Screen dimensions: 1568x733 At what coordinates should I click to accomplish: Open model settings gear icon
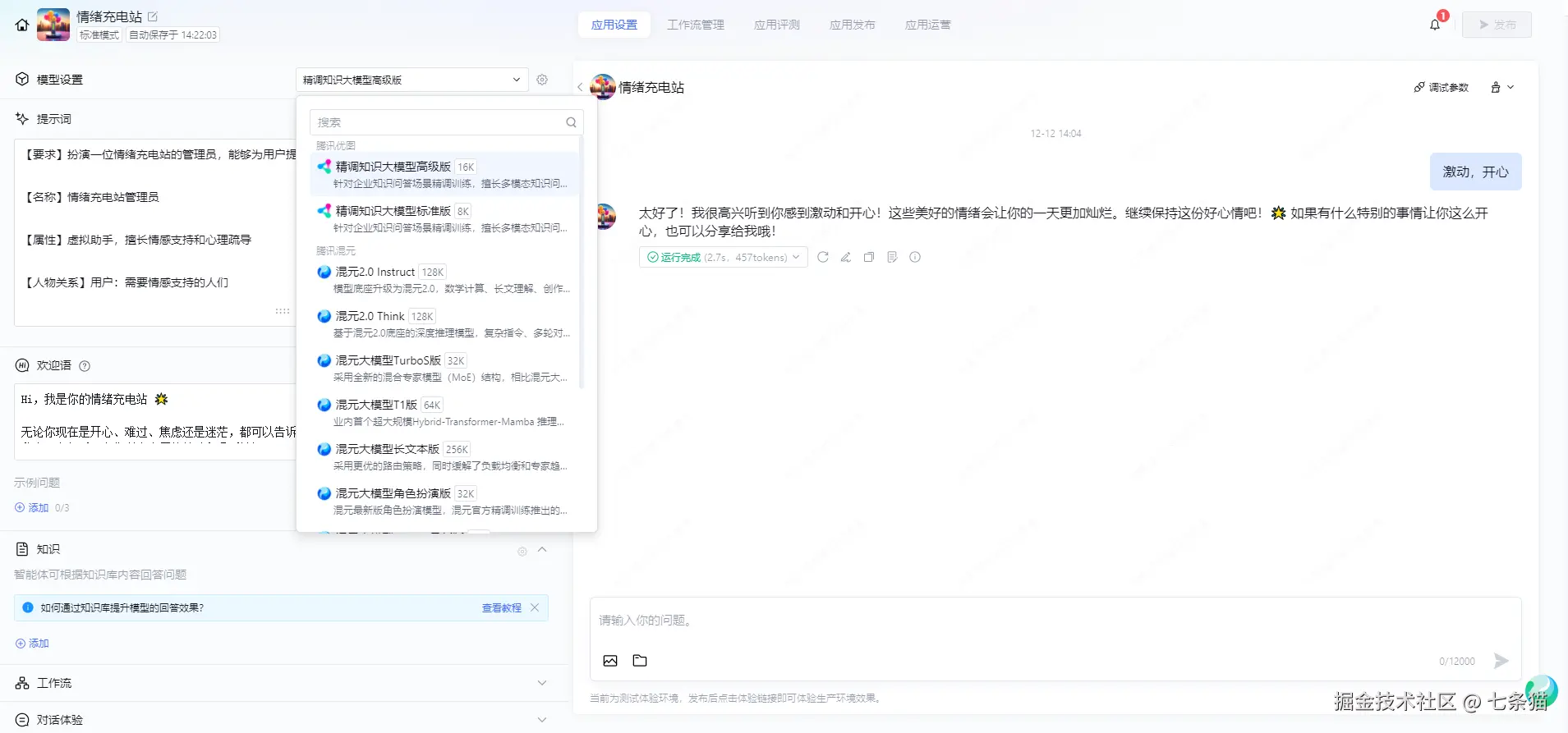click(x=542, y=80)
